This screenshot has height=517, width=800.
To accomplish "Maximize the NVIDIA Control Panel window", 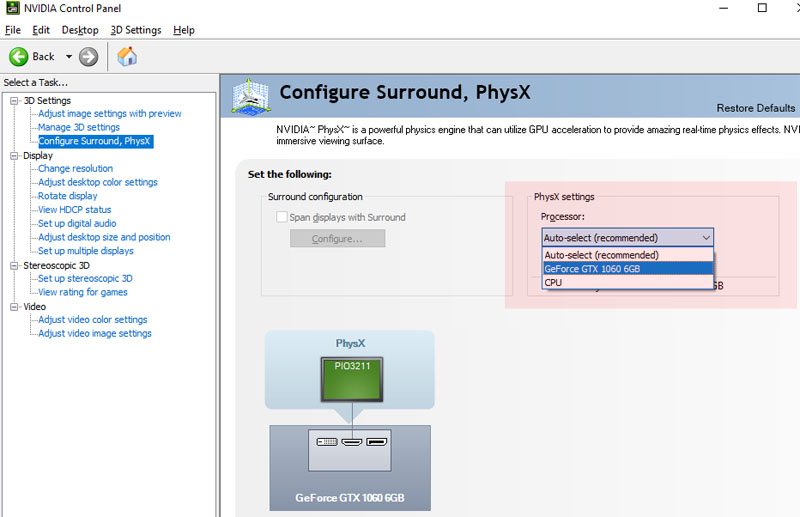I will coord(762,8).
